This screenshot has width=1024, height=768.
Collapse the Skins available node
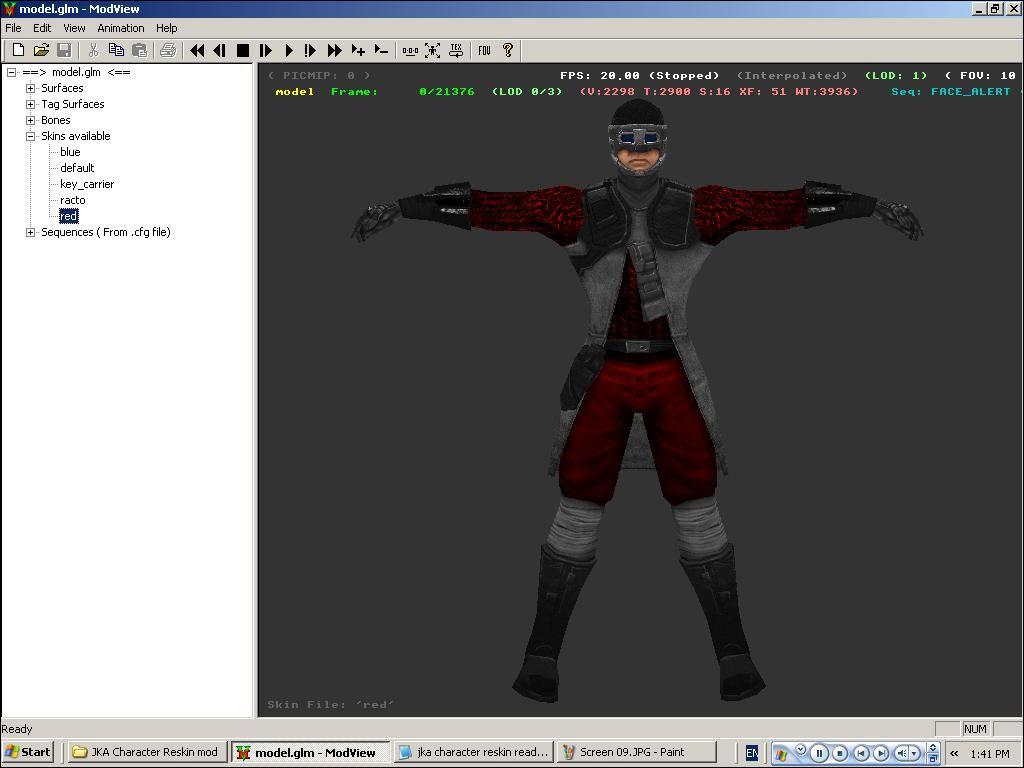(31, 136)
